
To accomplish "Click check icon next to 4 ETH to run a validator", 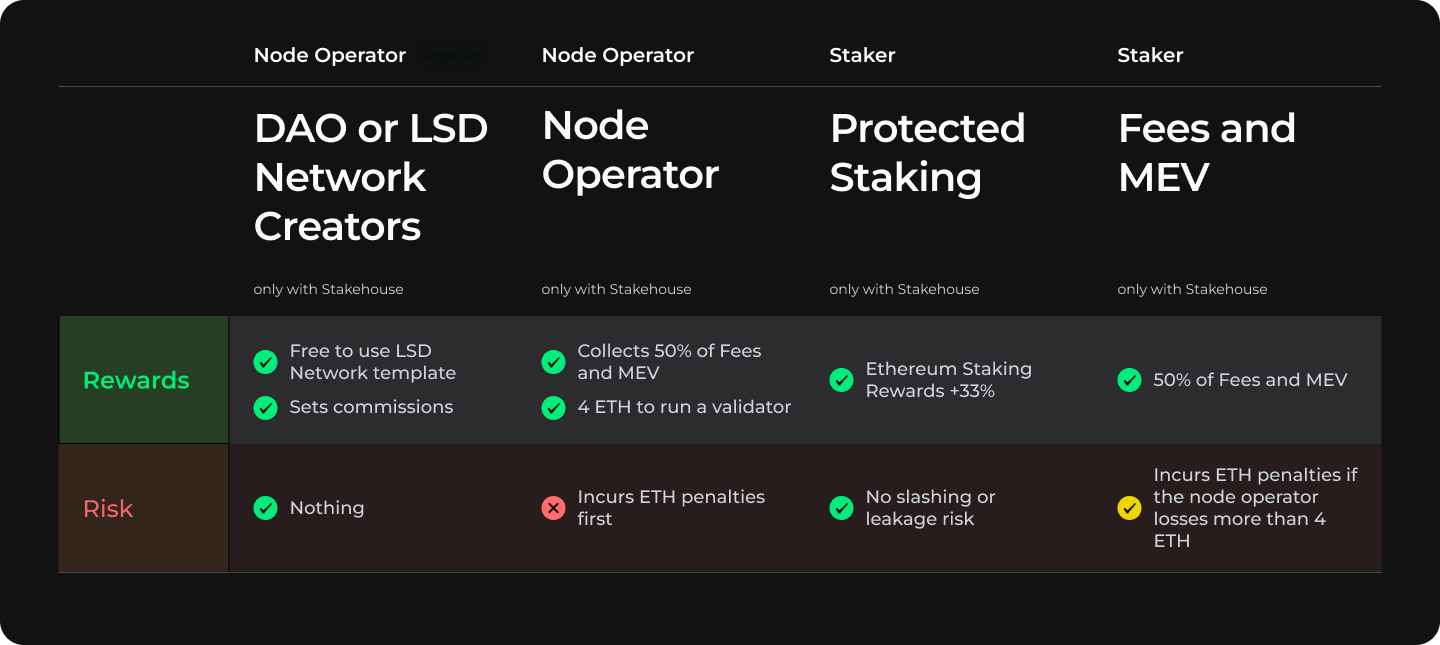I will tap(553, 407).
